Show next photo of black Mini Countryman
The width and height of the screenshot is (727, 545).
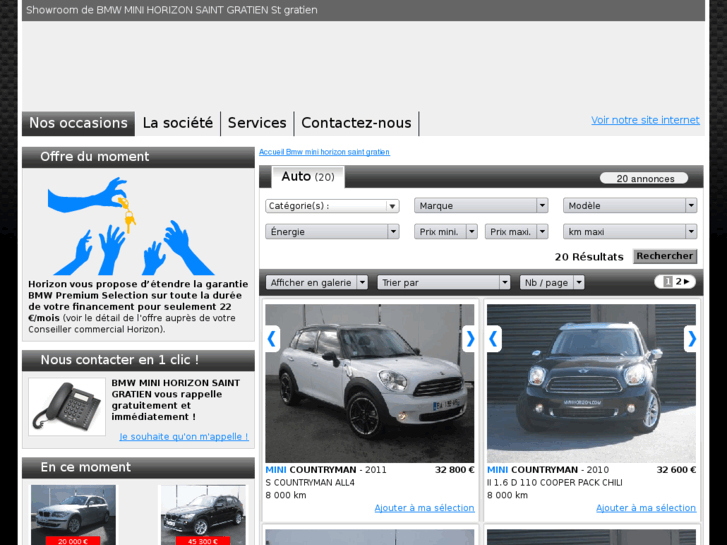[x=690, y=339]
